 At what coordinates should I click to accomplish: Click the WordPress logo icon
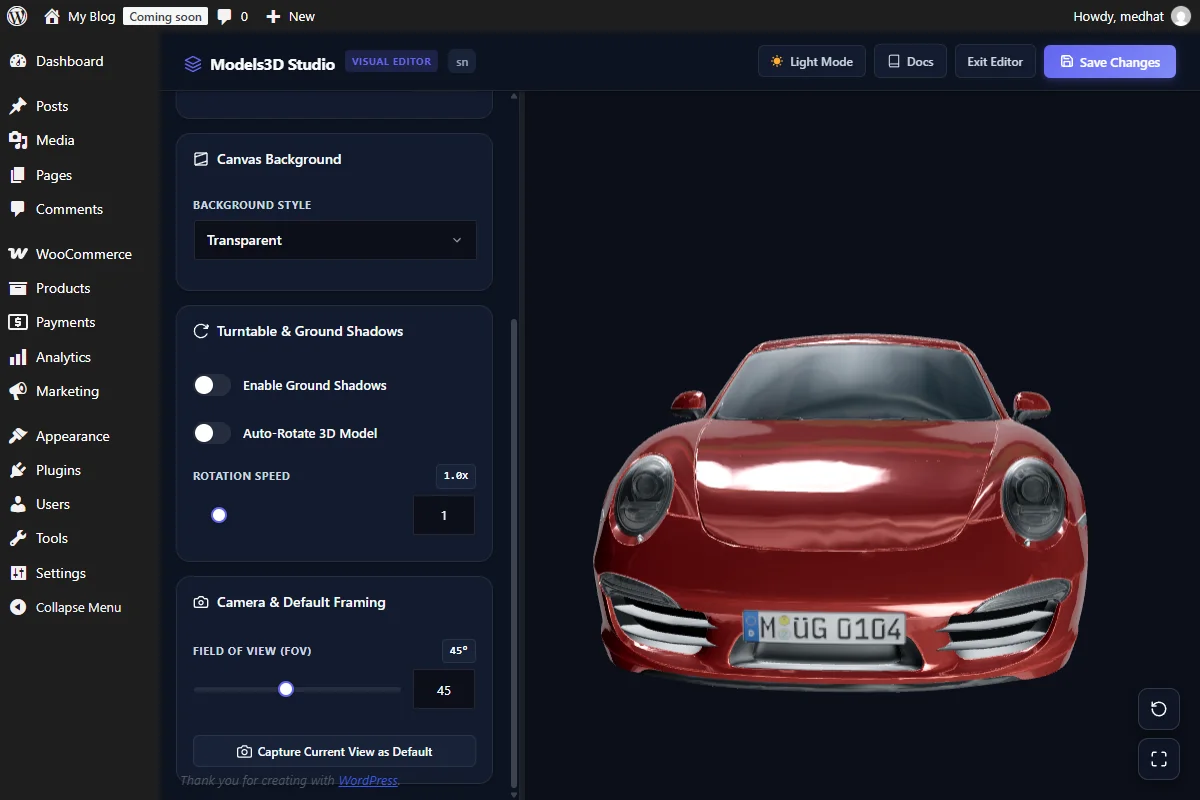tap(17, 16)
